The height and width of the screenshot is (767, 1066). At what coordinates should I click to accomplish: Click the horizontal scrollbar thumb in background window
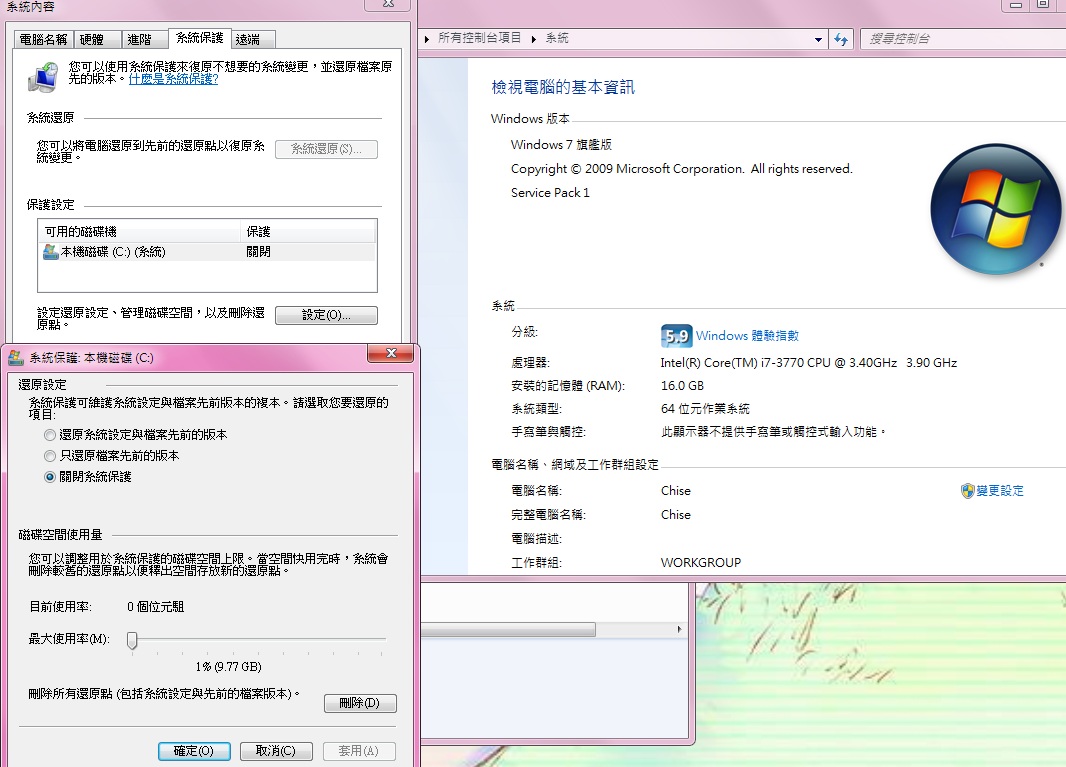coord(509,630)
